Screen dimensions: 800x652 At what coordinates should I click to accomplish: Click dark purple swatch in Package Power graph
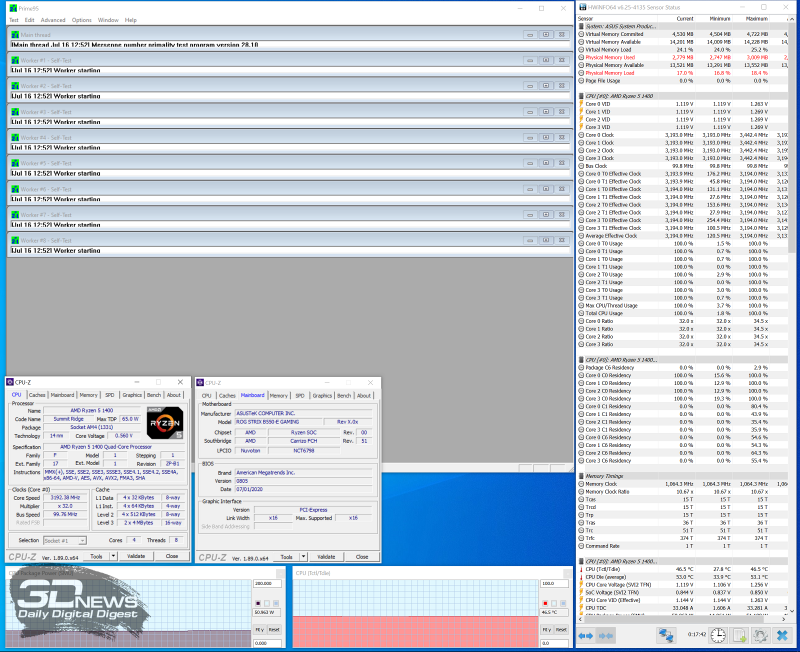click(258, 603)
